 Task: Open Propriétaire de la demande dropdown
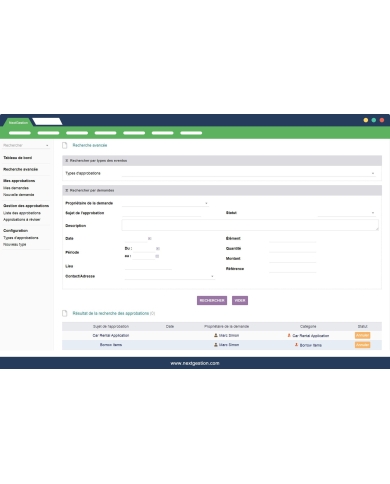tap(165, 203)
